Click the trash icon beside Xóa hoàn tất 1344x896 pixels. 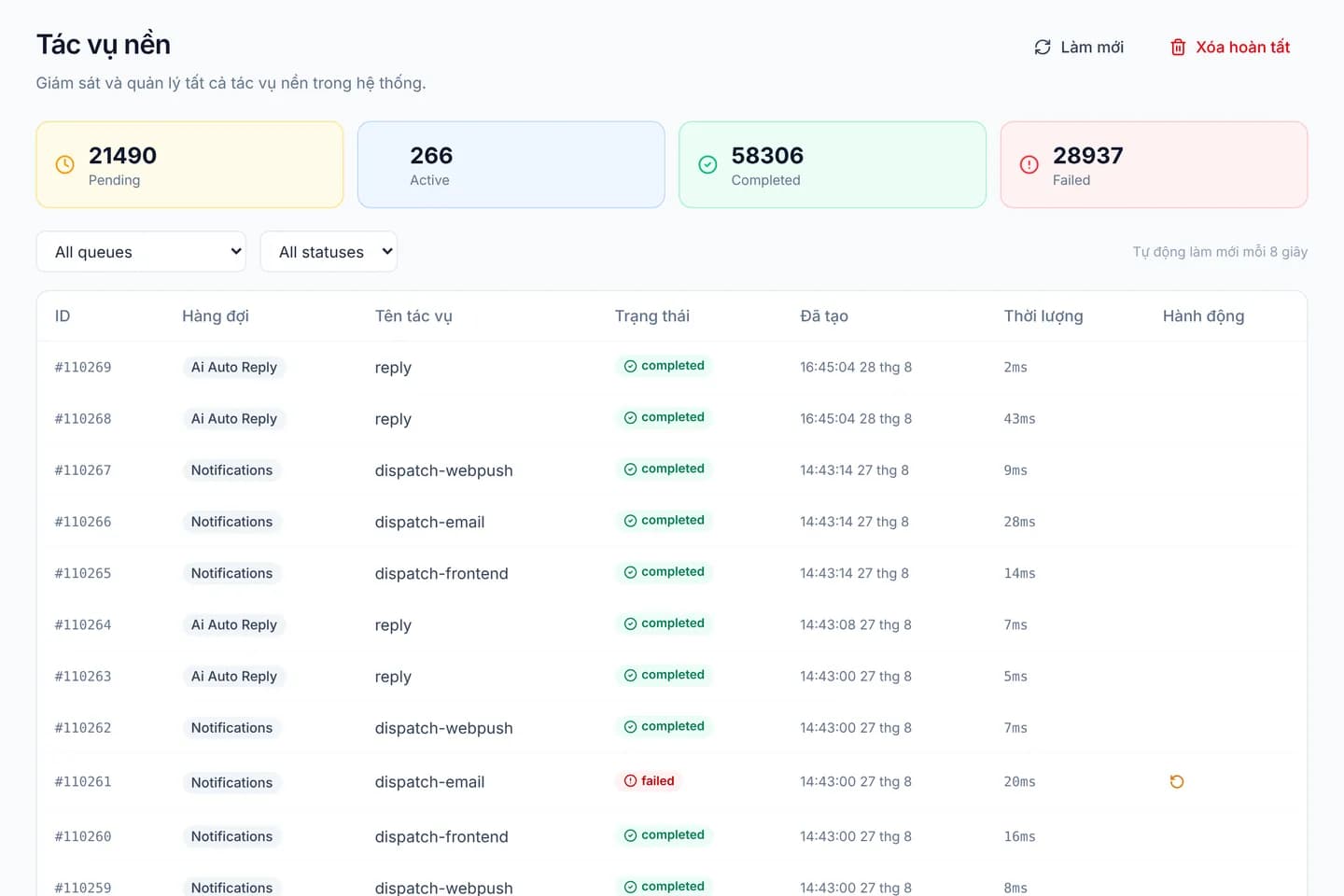(1178, 48)
